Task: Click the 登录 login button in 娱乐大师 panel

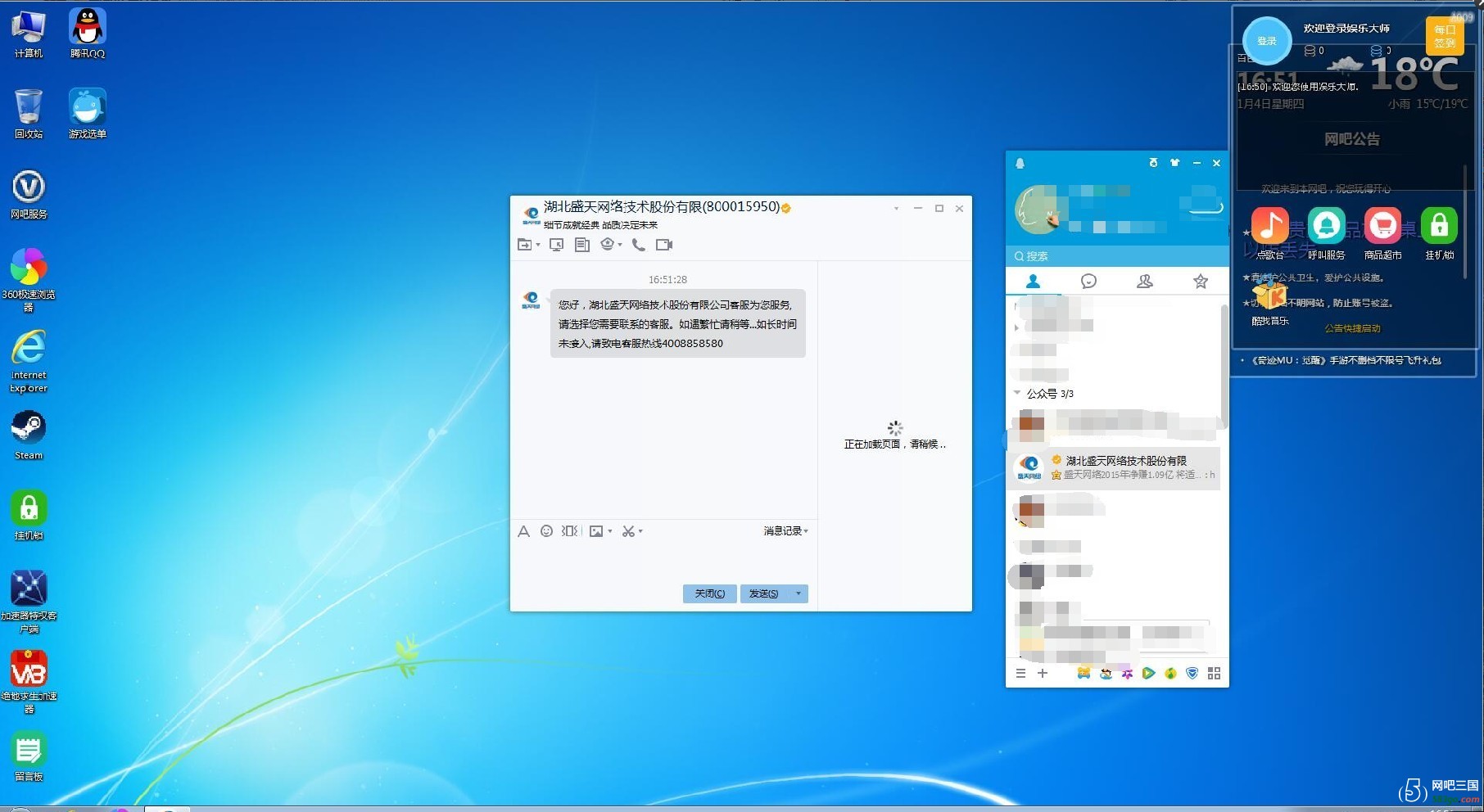Action: click(x=1267, y=41)
